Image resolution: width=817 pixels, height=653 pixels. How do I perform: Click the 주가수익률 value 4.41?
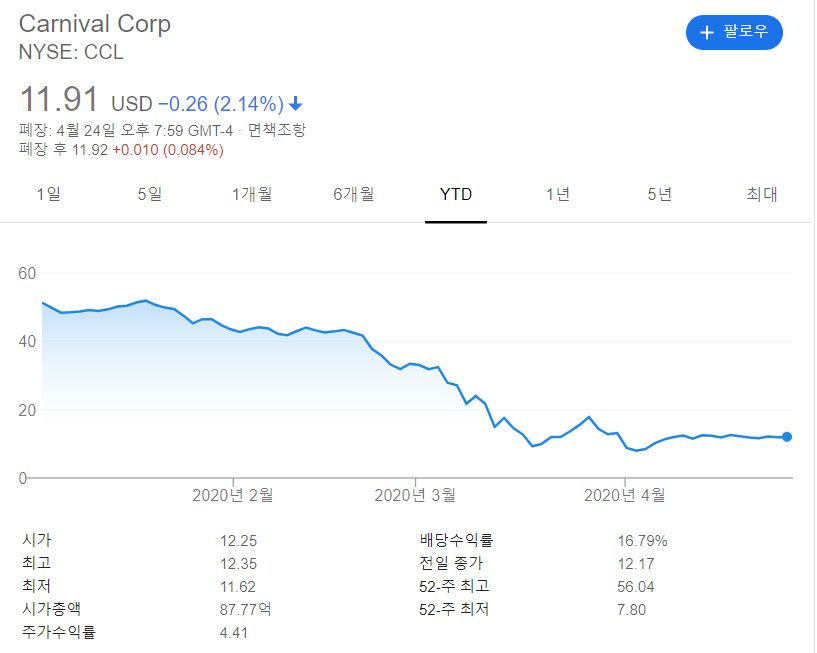[x=233, y=633]
